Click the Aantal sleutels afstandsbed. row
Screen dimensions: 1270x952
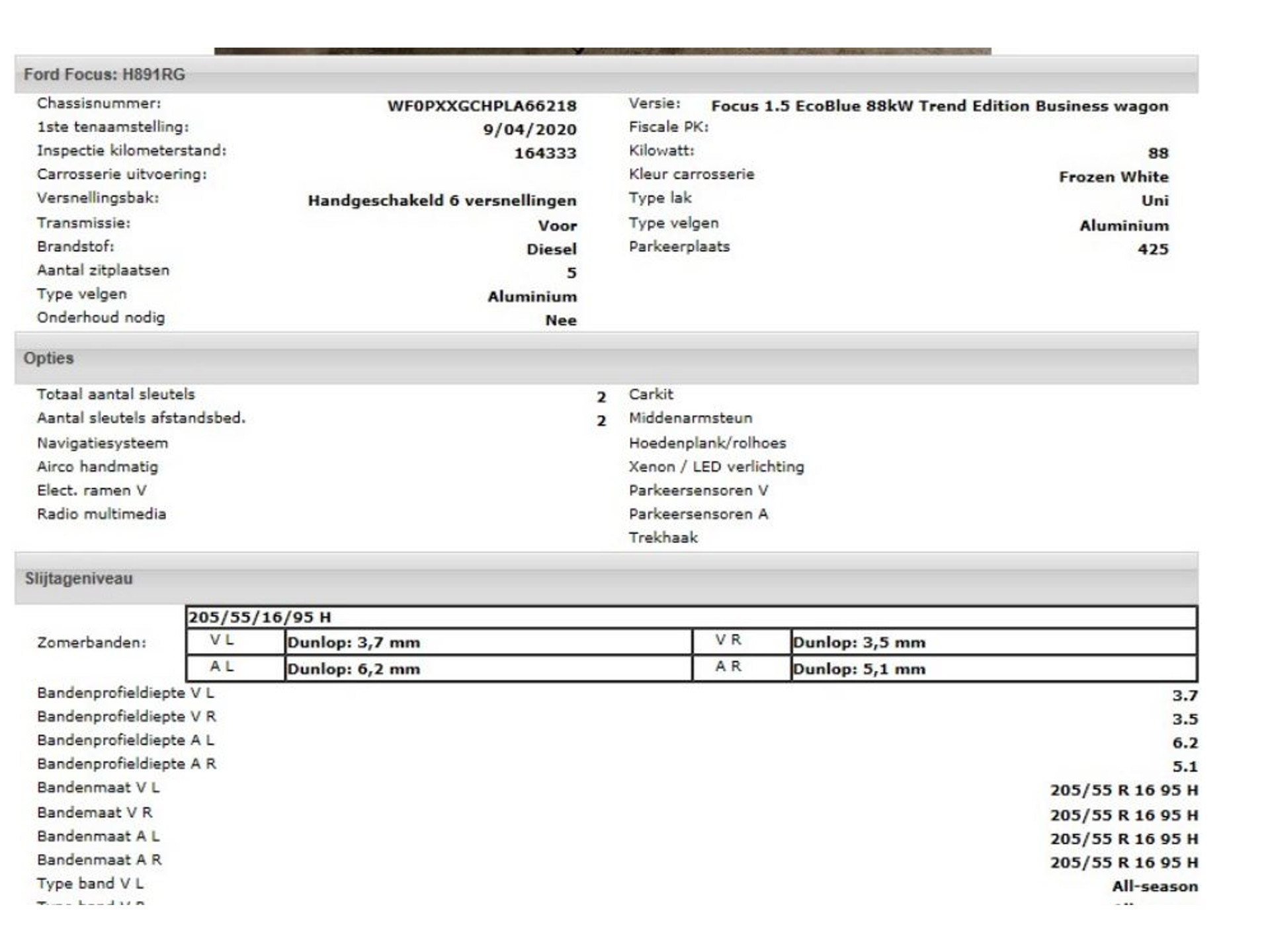[321, 418]
